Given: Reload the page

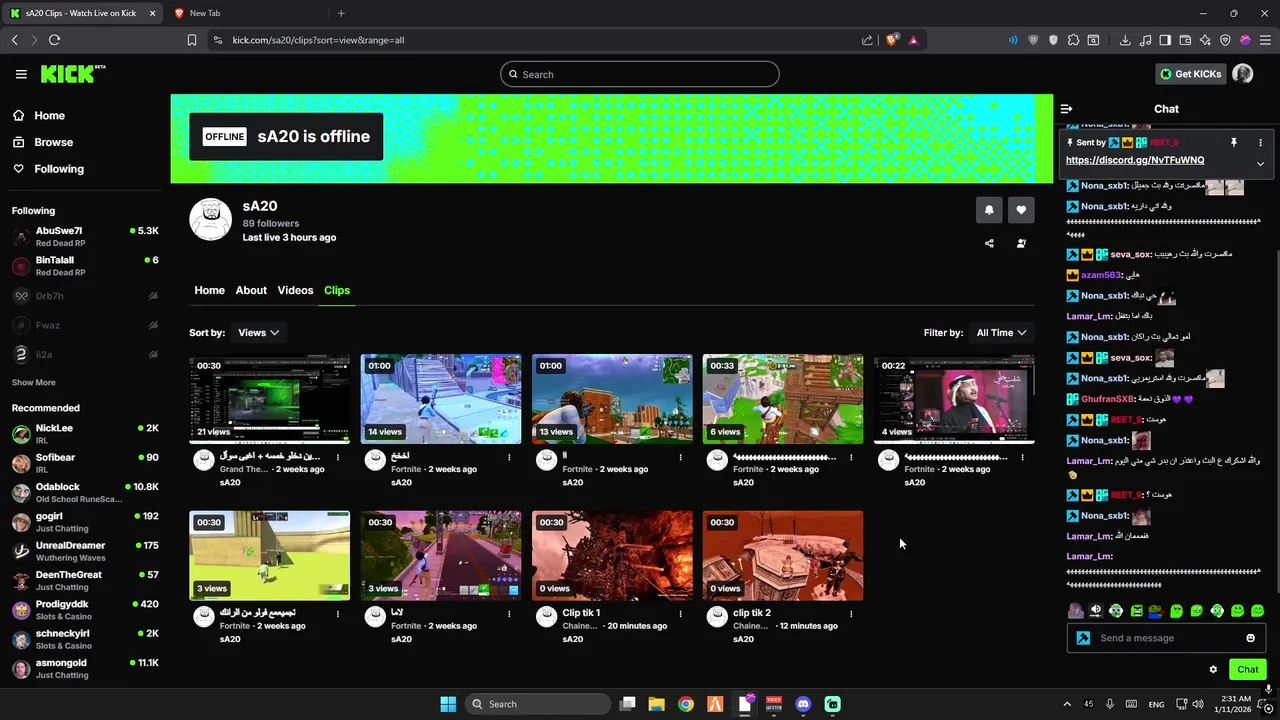Looking at the screenshot, I should 54,40.
